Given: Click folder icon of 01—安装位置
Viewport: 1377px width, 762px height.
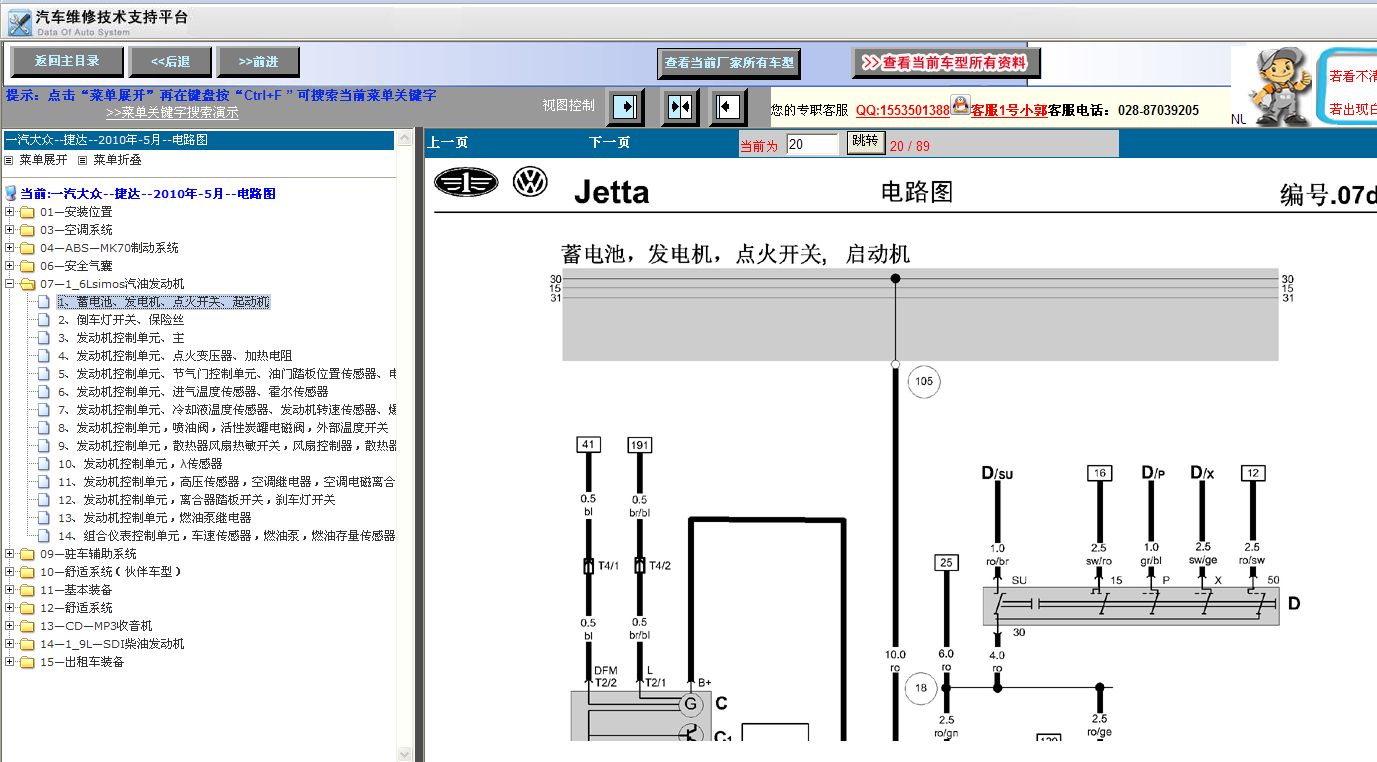Looking at the screenshot, I should pos(27,212).
